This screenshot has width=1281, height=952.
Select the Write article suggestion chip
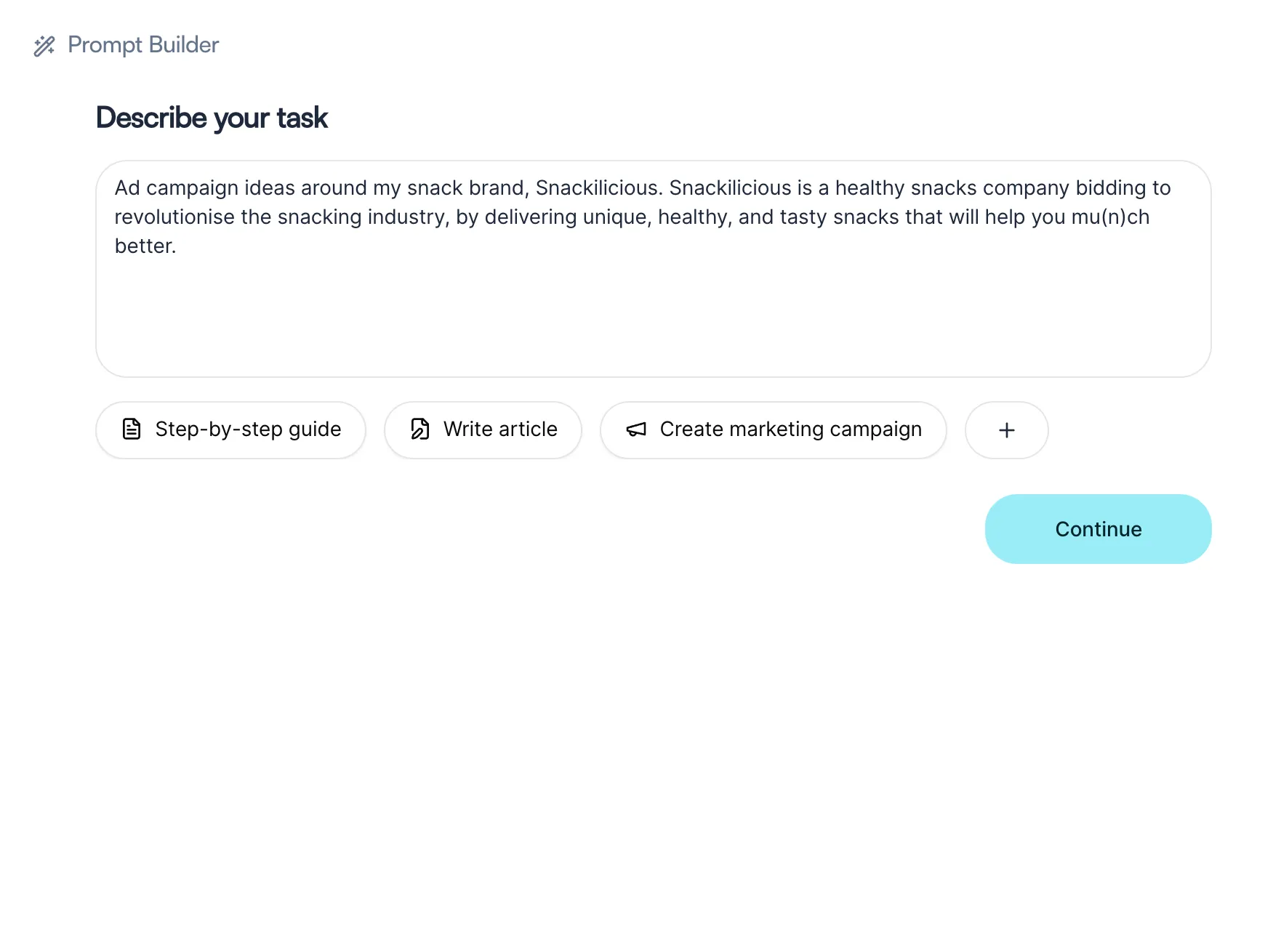coord(483,429)
